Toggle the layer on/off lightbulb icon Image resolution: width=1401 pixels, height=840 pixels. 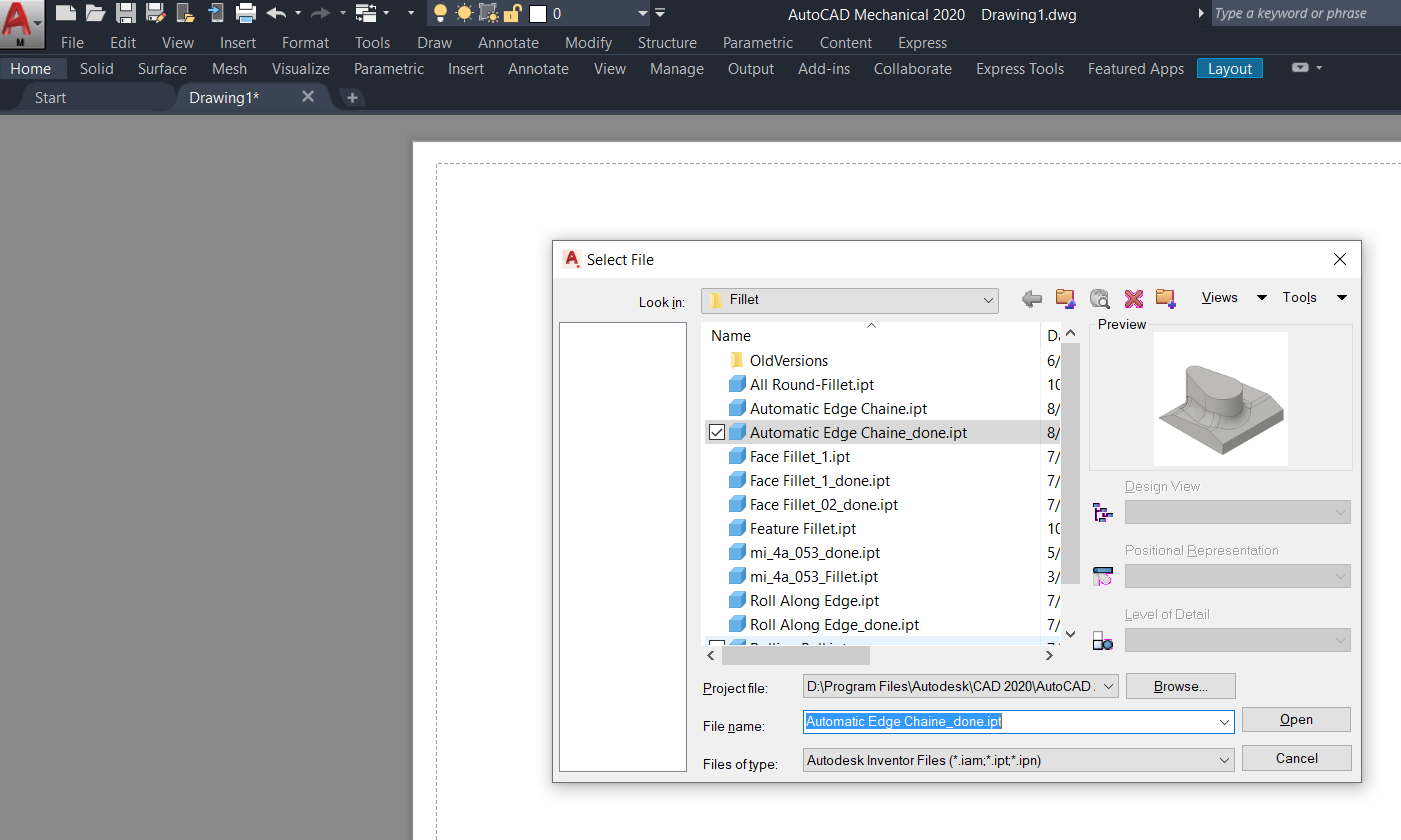click(x=440, y=13)
